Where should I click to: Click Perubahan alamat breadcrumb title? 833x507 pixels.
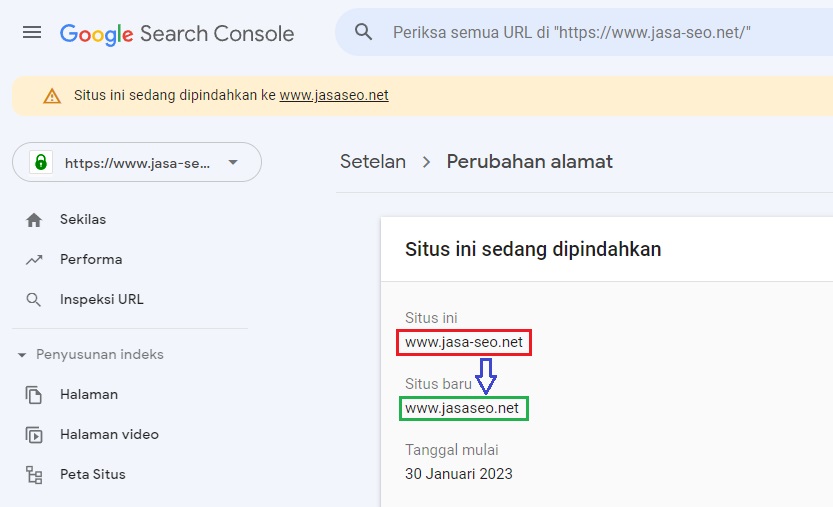click(530, 162)
